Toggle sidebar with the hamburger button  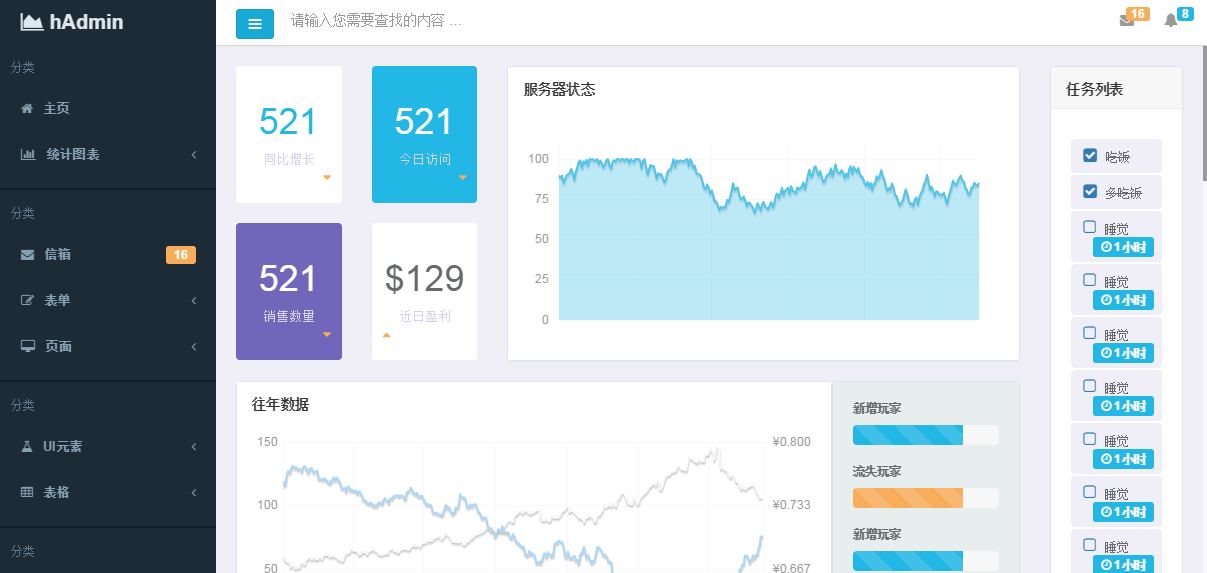click(255, 23)
